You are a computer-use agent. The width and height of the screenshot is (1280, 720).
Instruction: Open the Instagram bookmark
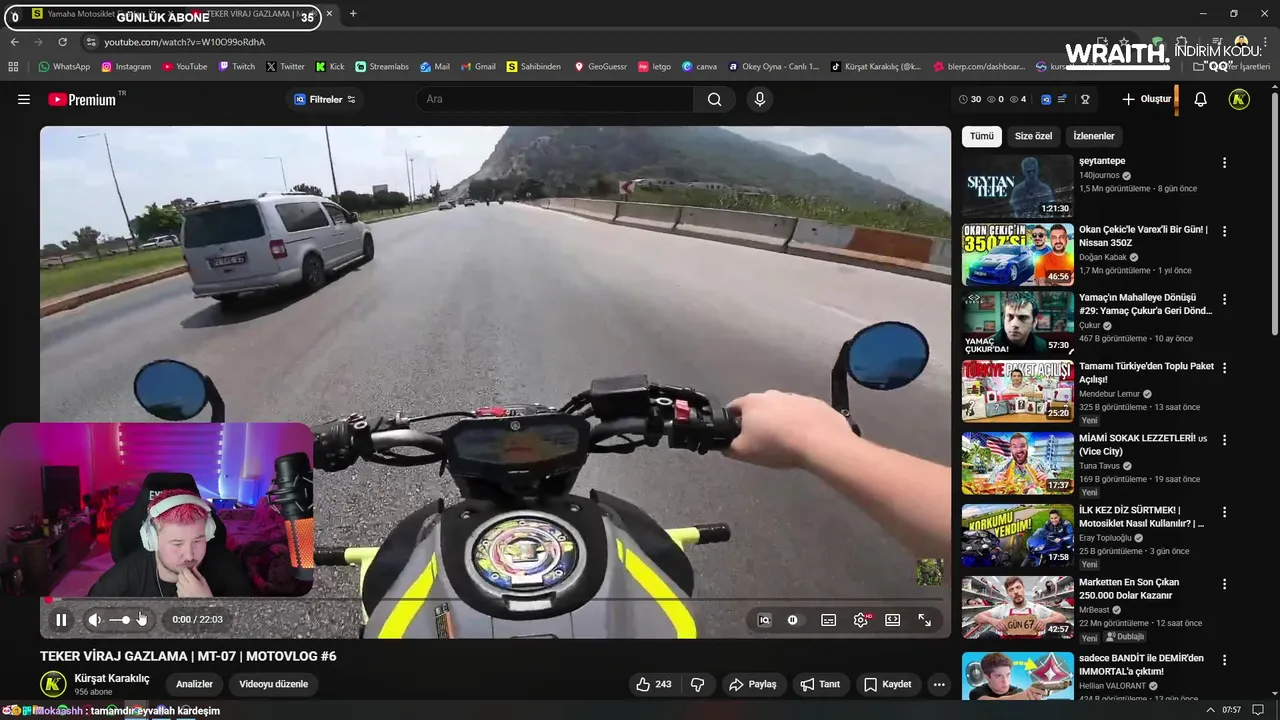click(126, 67)
